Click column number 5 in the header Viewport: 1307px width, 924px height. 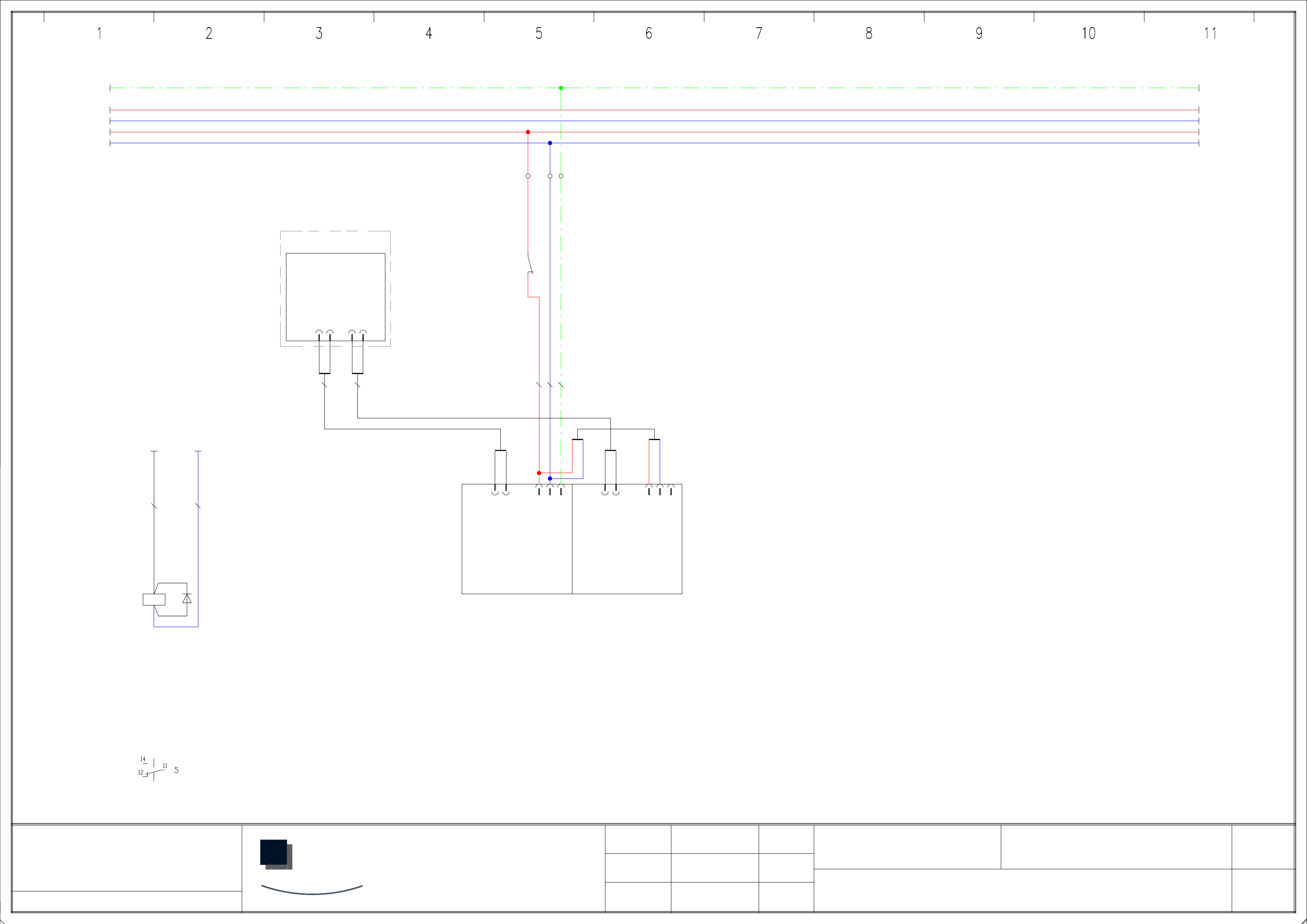click(x=539, y=34)
